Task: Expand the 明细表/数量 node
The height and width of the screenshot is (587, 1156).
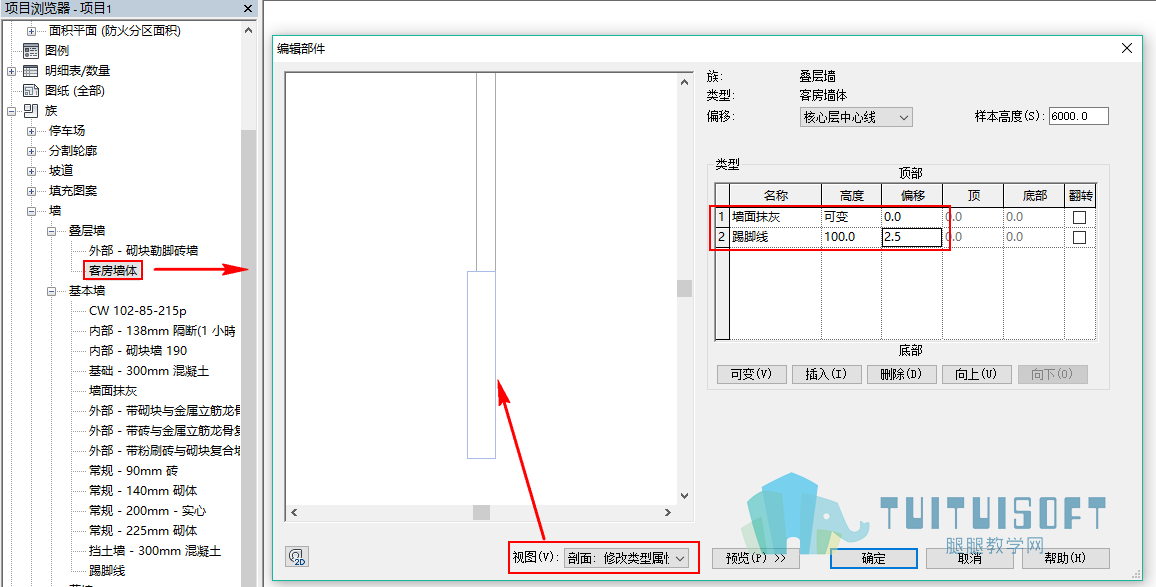Action: [x=12, y=71]
